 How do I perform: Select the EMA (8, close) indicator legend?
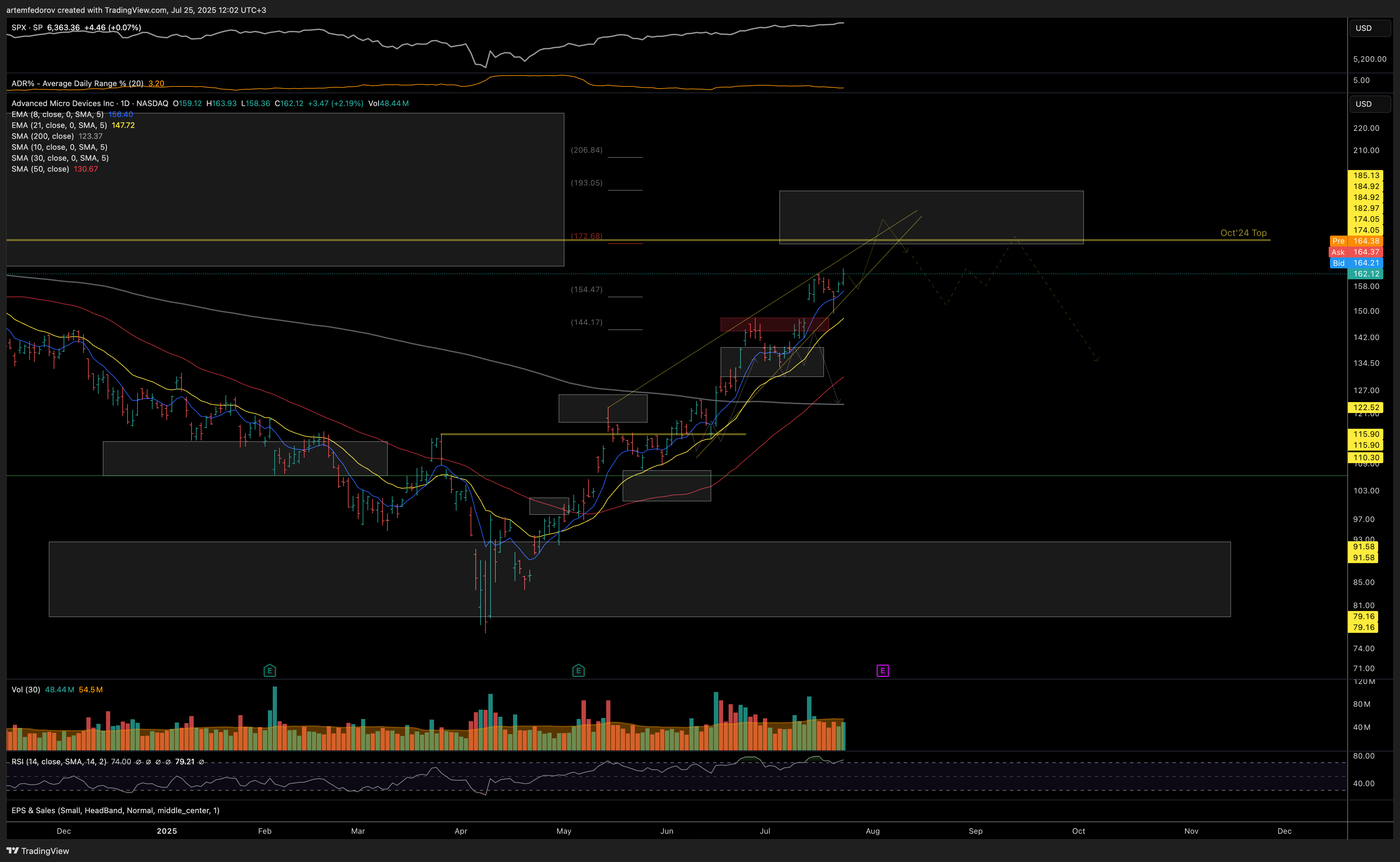(x=58, y=114)
